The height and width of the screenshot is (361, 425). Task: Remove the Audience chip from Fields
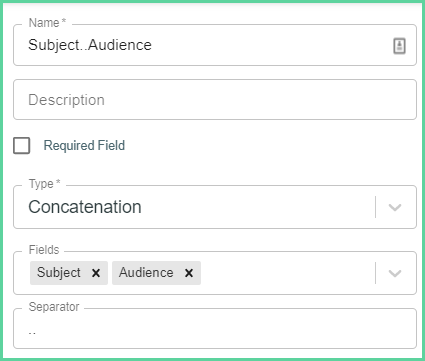(x=189, y=273)
